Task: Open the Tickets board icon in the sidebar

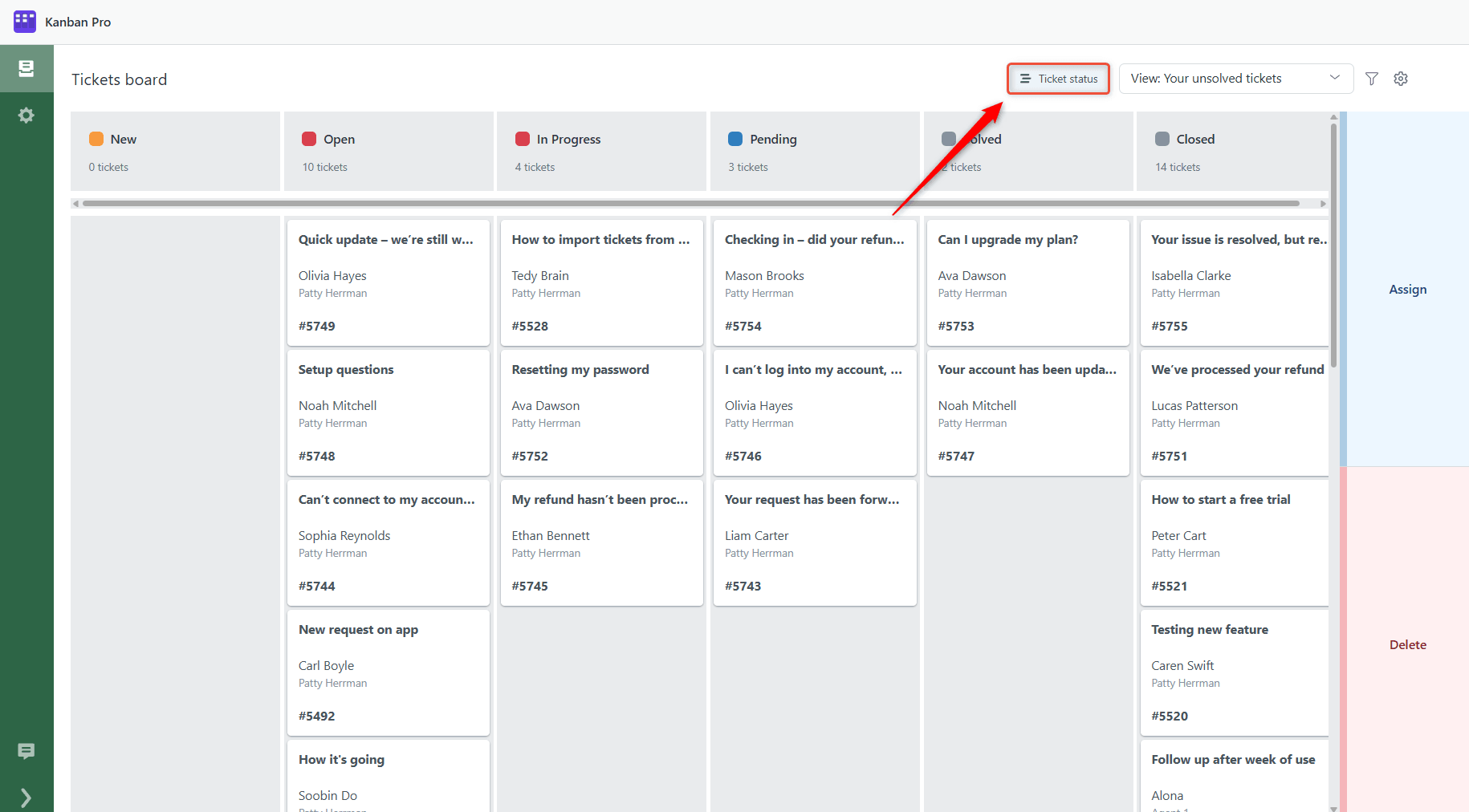Action: click(x=26, y=68)
